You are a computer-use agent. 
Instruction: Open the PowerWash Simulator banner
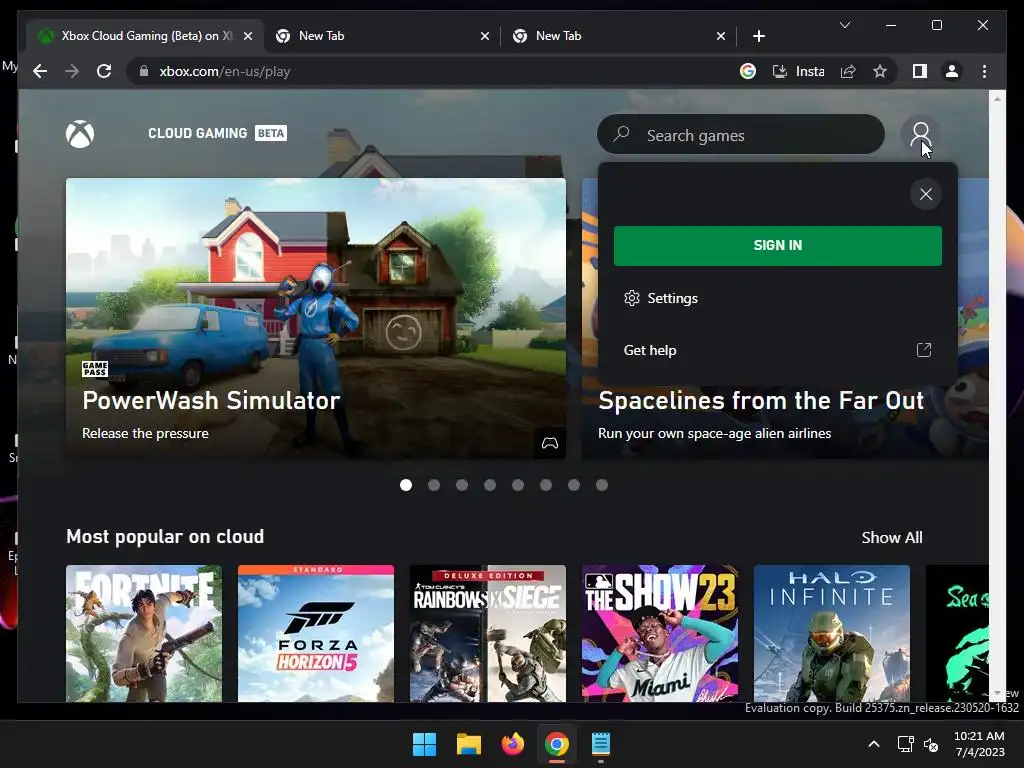pos(315,318)
